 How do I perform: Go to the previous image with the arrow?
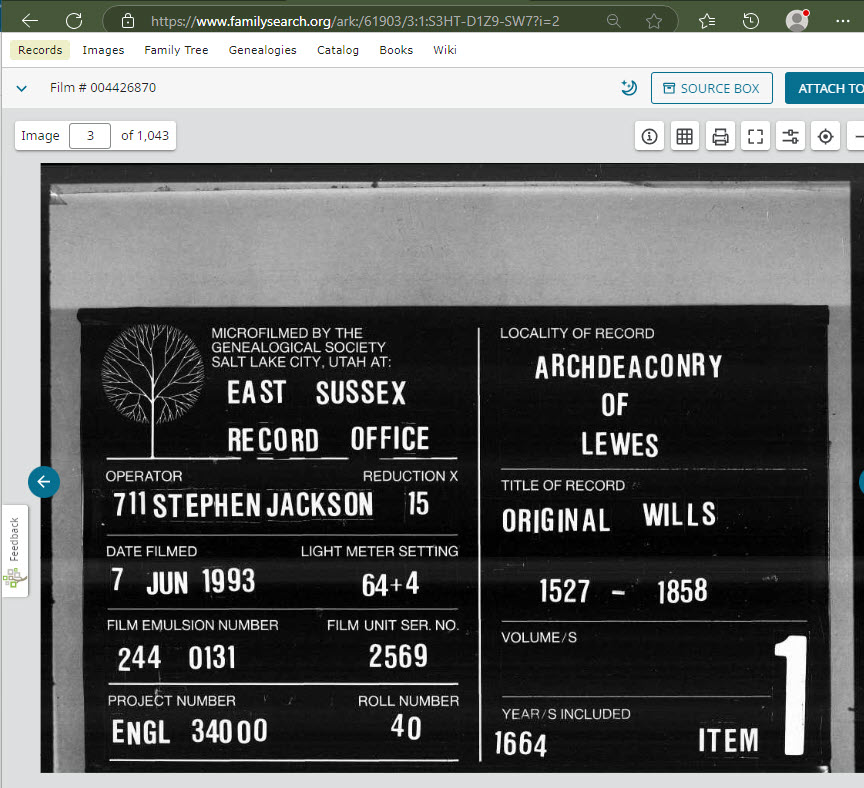44,482
